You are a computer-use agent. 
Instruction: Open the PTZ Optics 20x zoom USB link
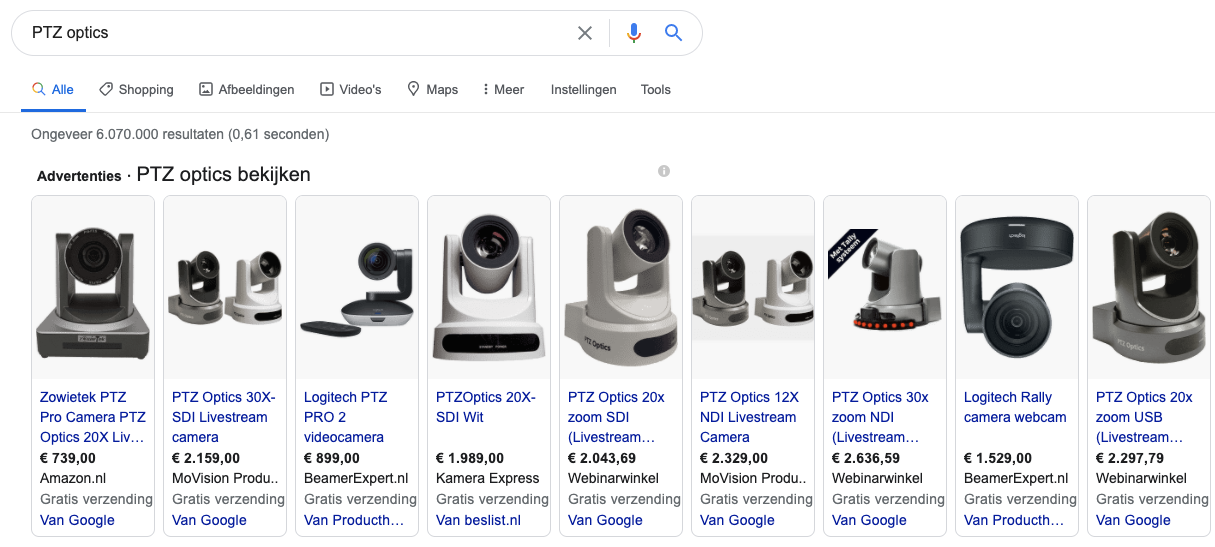(x=1144, y=417)
